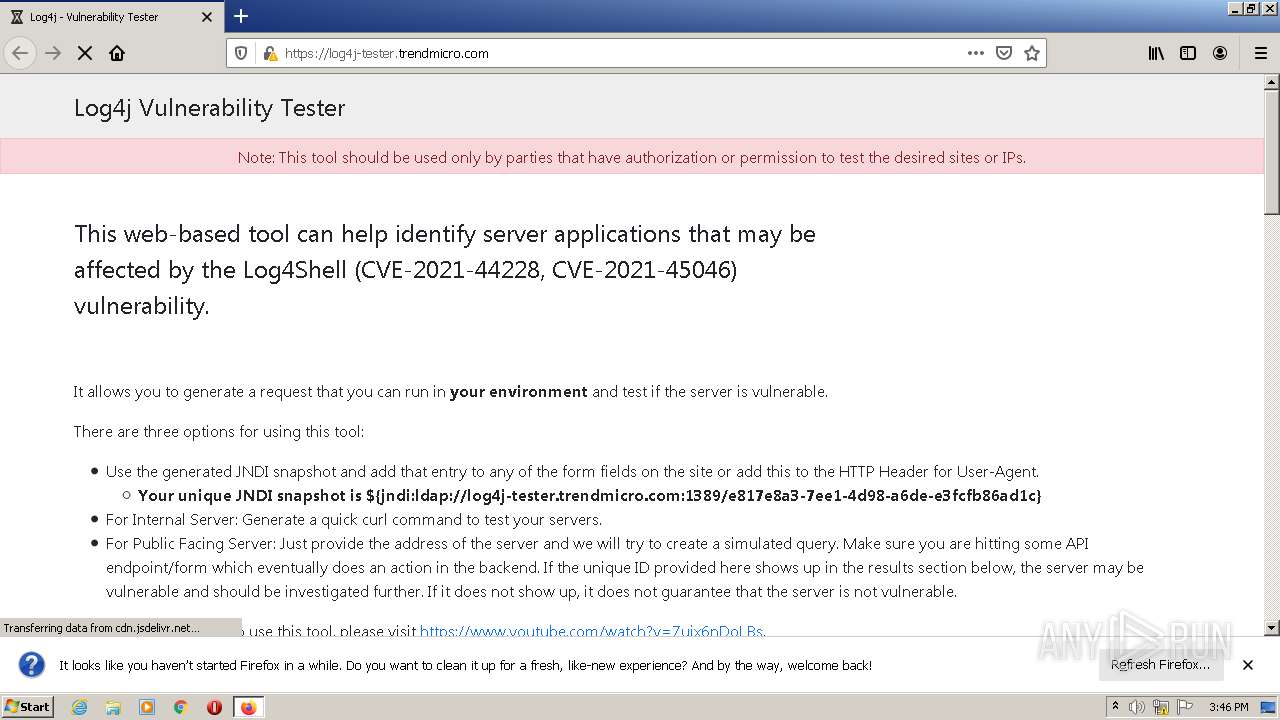Click the page vertical scrollbar thumb
Screen dimensions: 1280x720
(x=1272, y=152)
